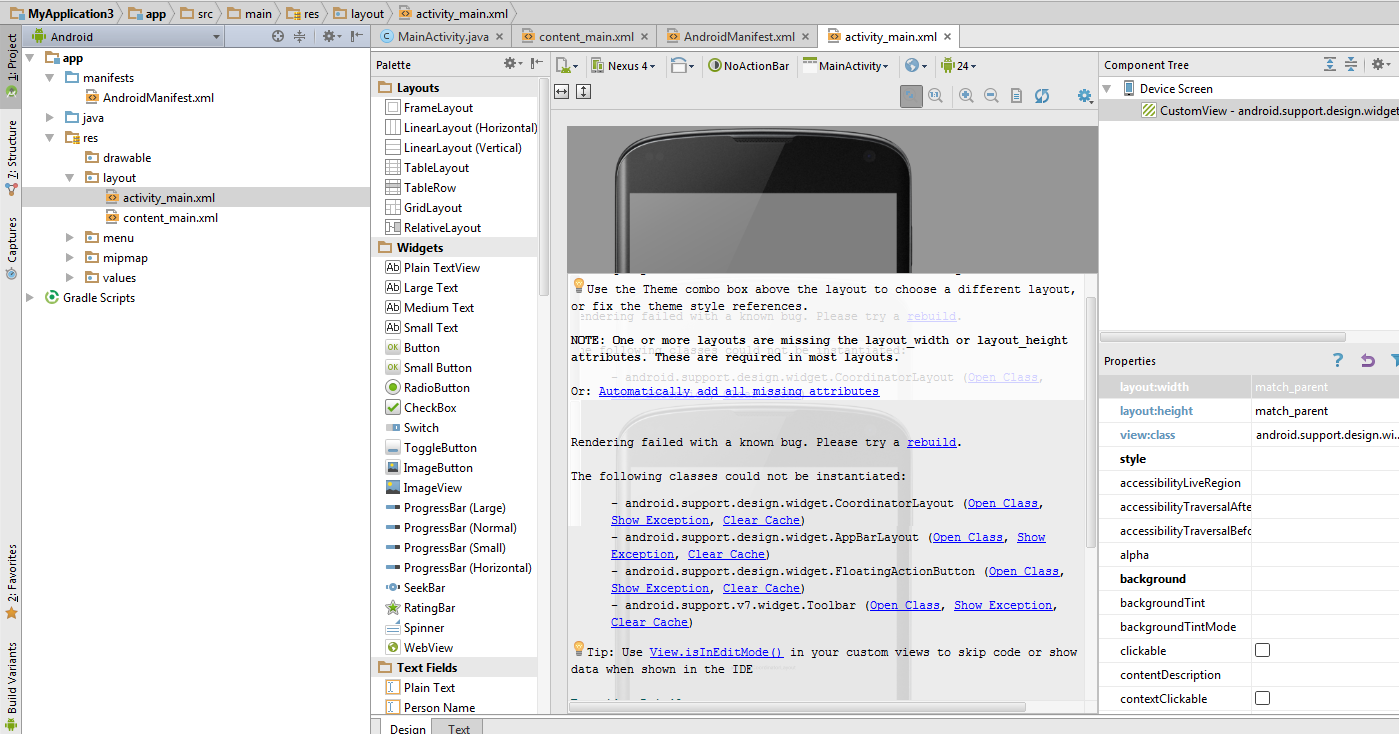The height and width of the screenshot is (734, 1399).
Task: Click Show Exception for FloatingActionButton
Action: pyautogui.click(x=660, y=588)
